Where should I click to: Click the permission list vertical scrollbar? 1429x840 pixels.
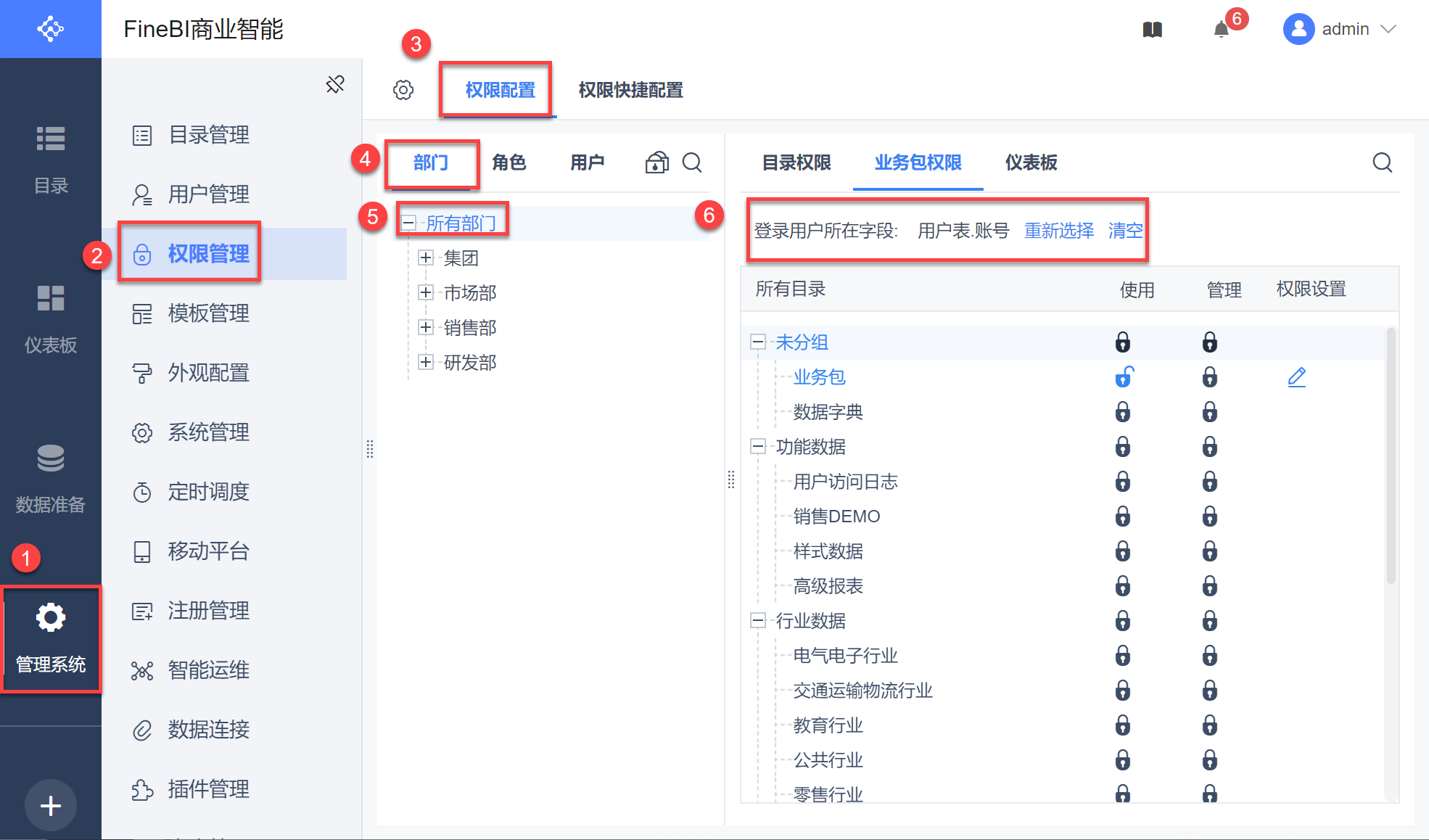[x=1391, y=457]
